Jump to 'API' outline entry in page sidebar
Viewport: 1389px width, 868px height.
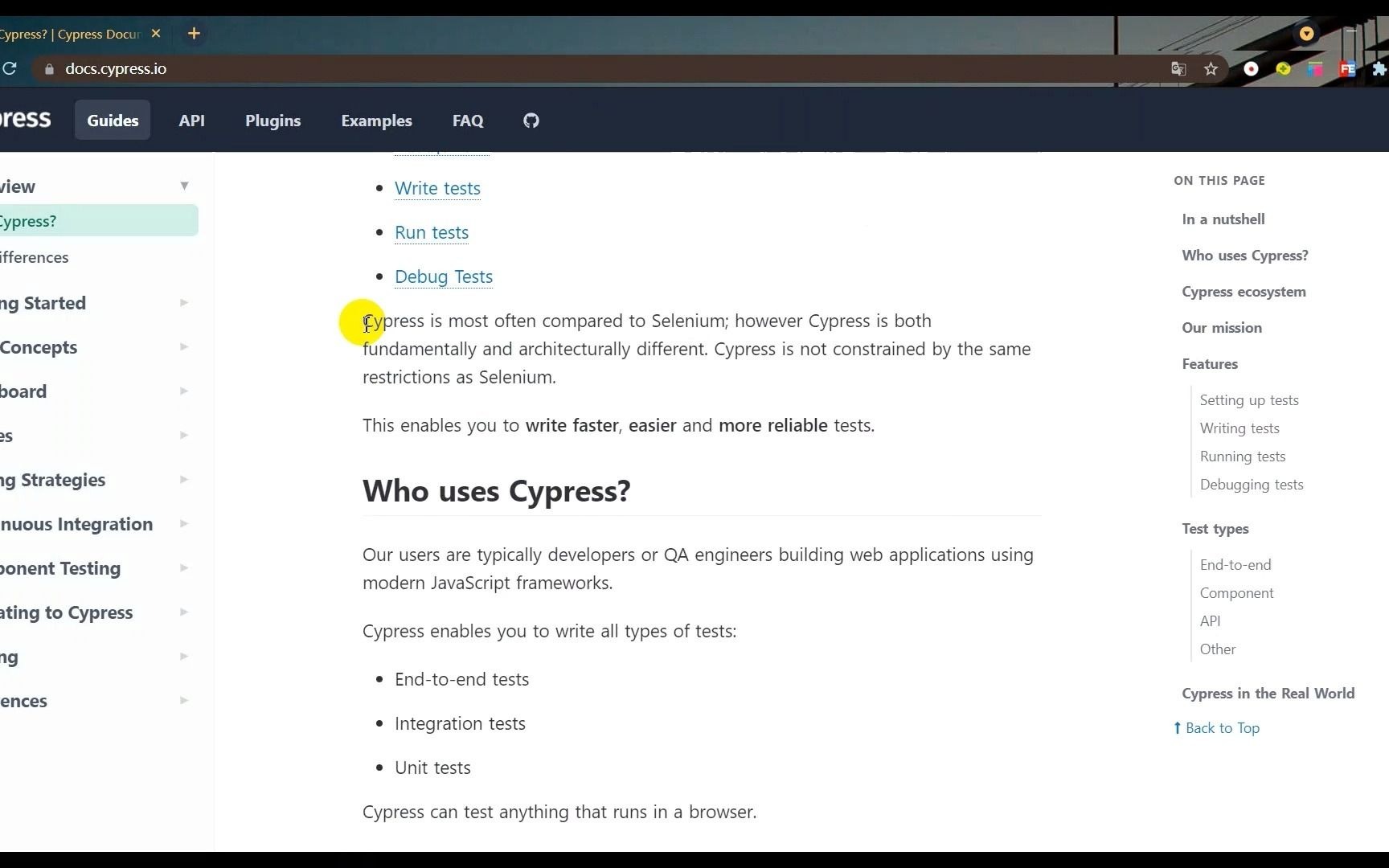pos(1210,621)
